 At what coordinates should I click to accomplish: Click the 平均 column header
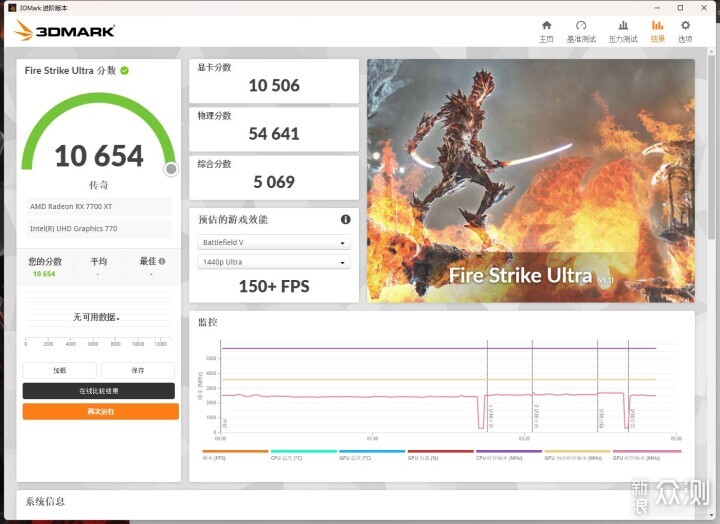click(x=98, y=261)
